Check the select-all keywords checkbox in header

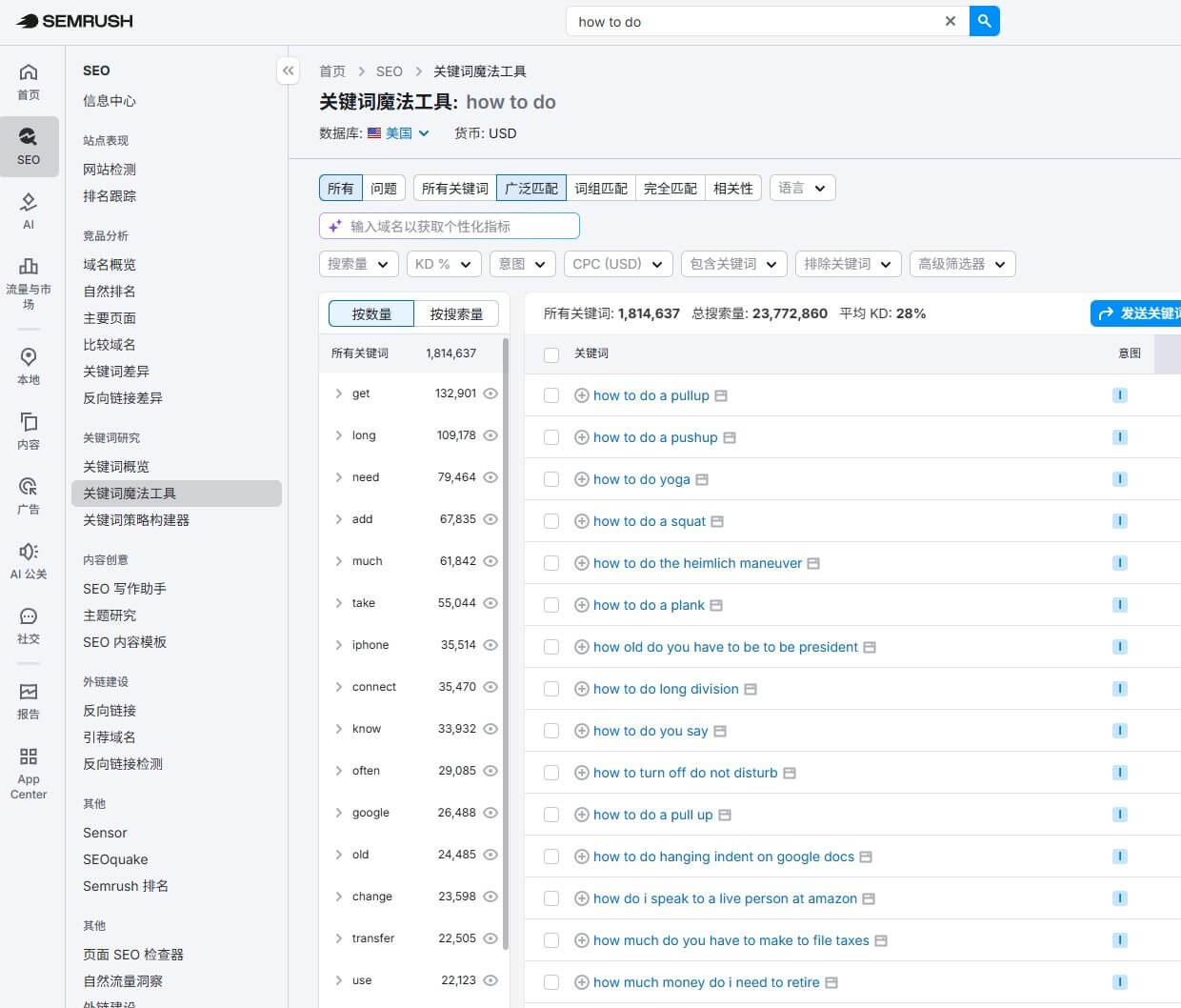551,354
